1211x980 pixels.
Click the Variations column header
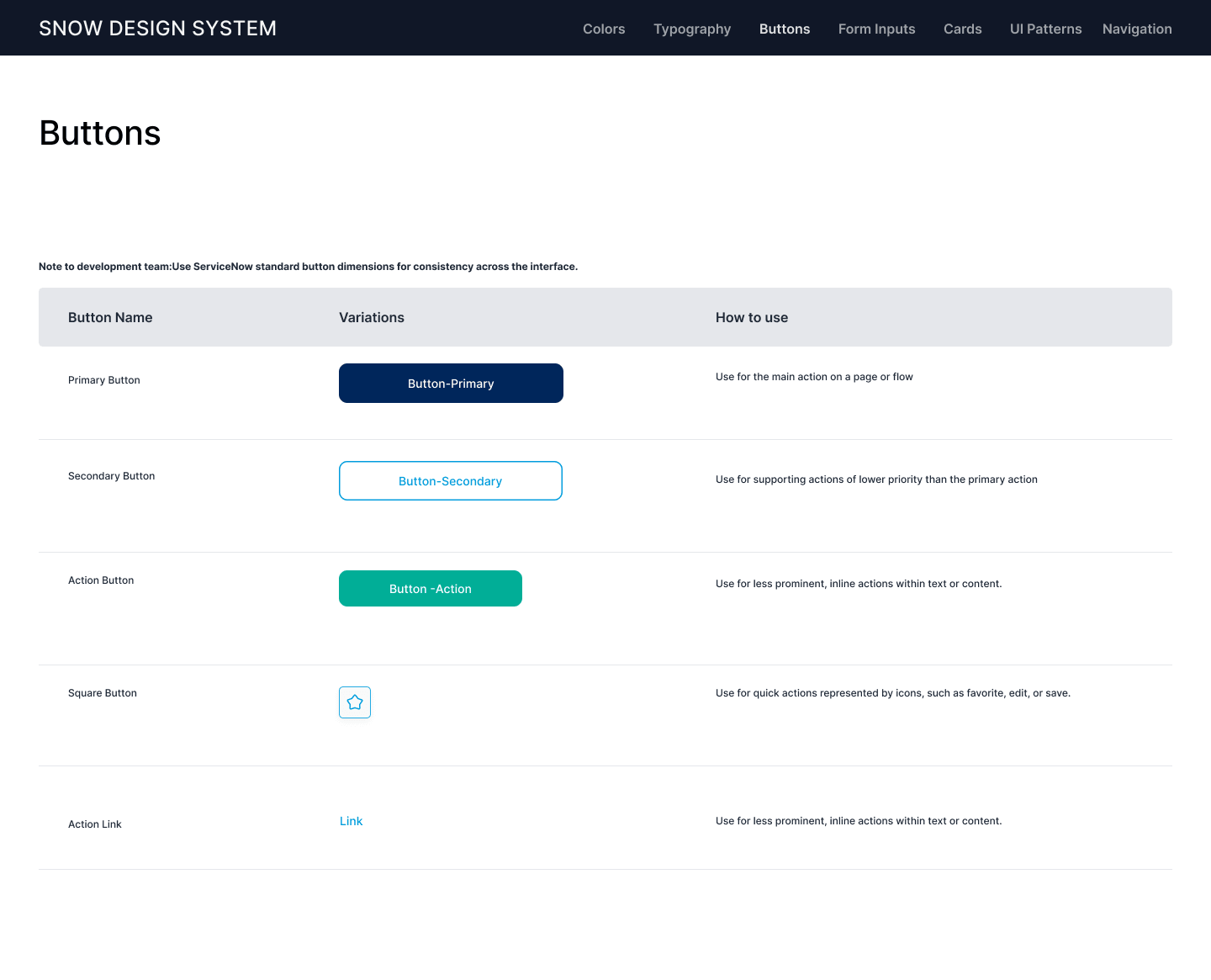tap(372, 317)
